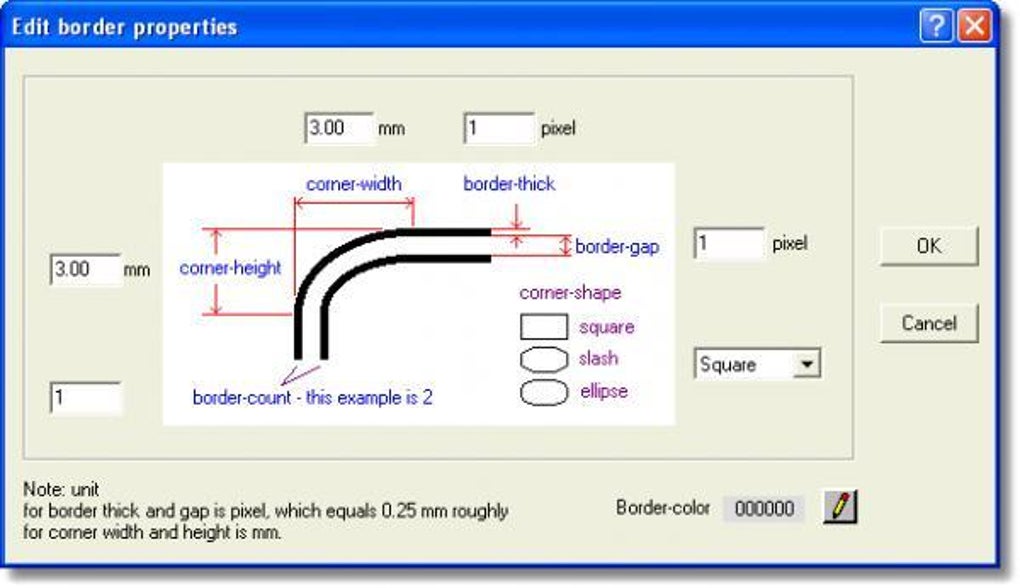Click the border-gap label in diagram
Viewport: 1020px width, 588px height.
point(617,246)
